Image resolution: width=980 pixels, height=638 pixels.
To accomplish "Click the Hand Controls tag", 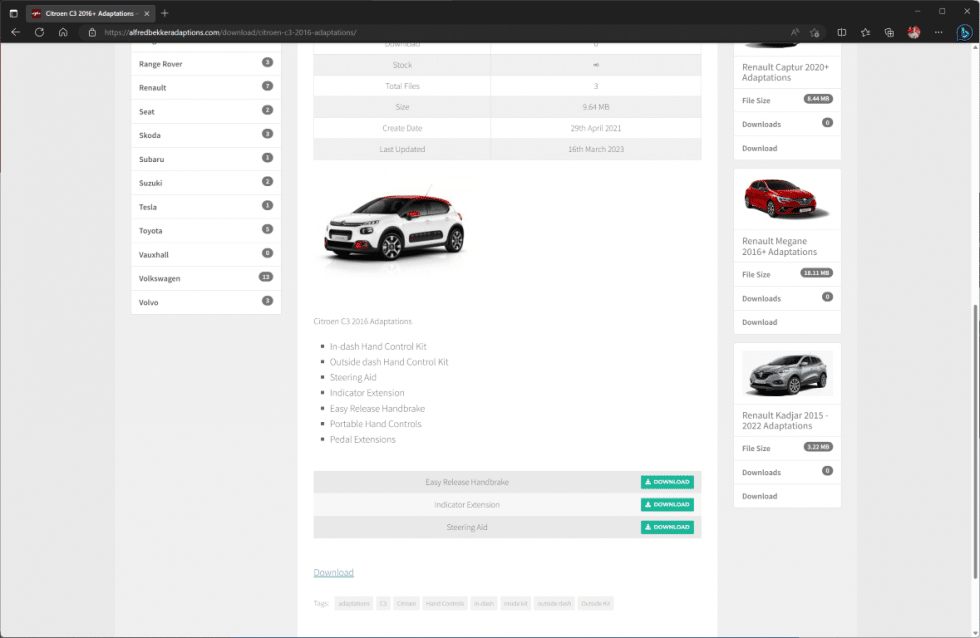I will pos(444,603).
